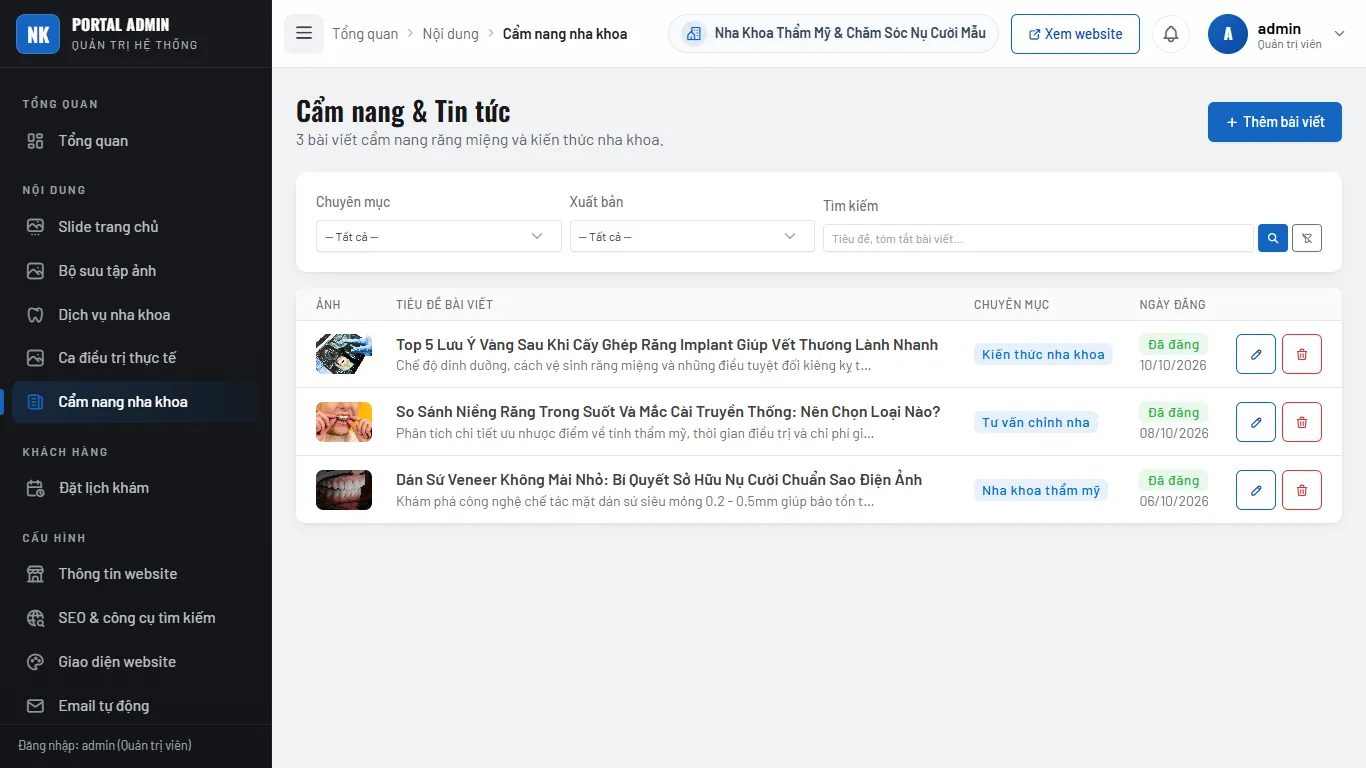
Task: Delete the Dán Sứ Veneer article
Action: click(1302, 490)
